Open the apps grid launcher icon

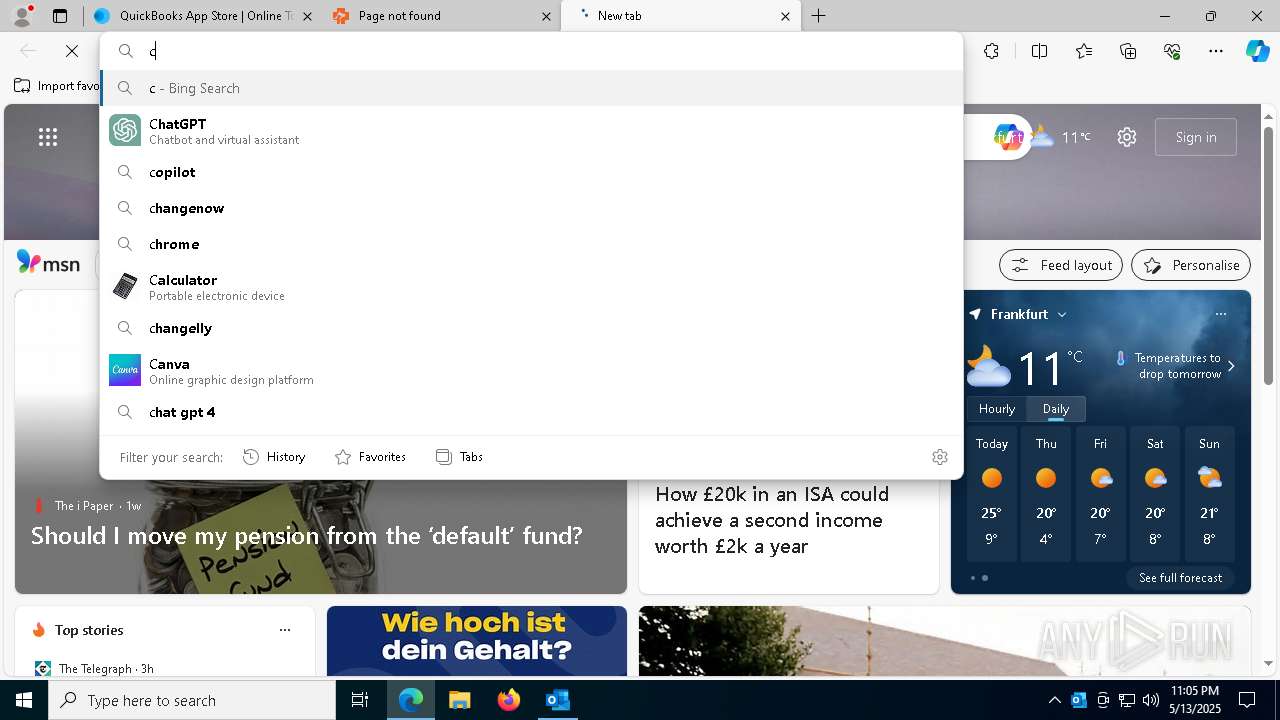pyautogui.click(x=48, y=137)
